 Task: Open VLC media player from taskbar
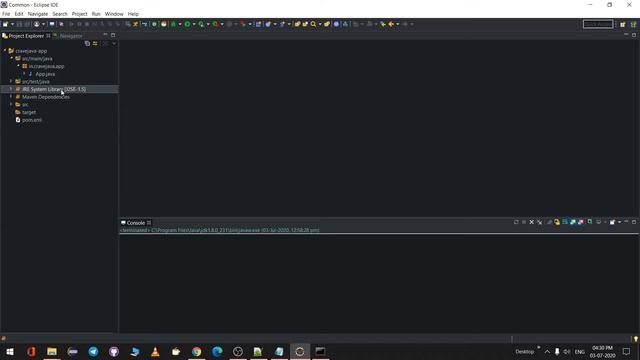(155, 351)
